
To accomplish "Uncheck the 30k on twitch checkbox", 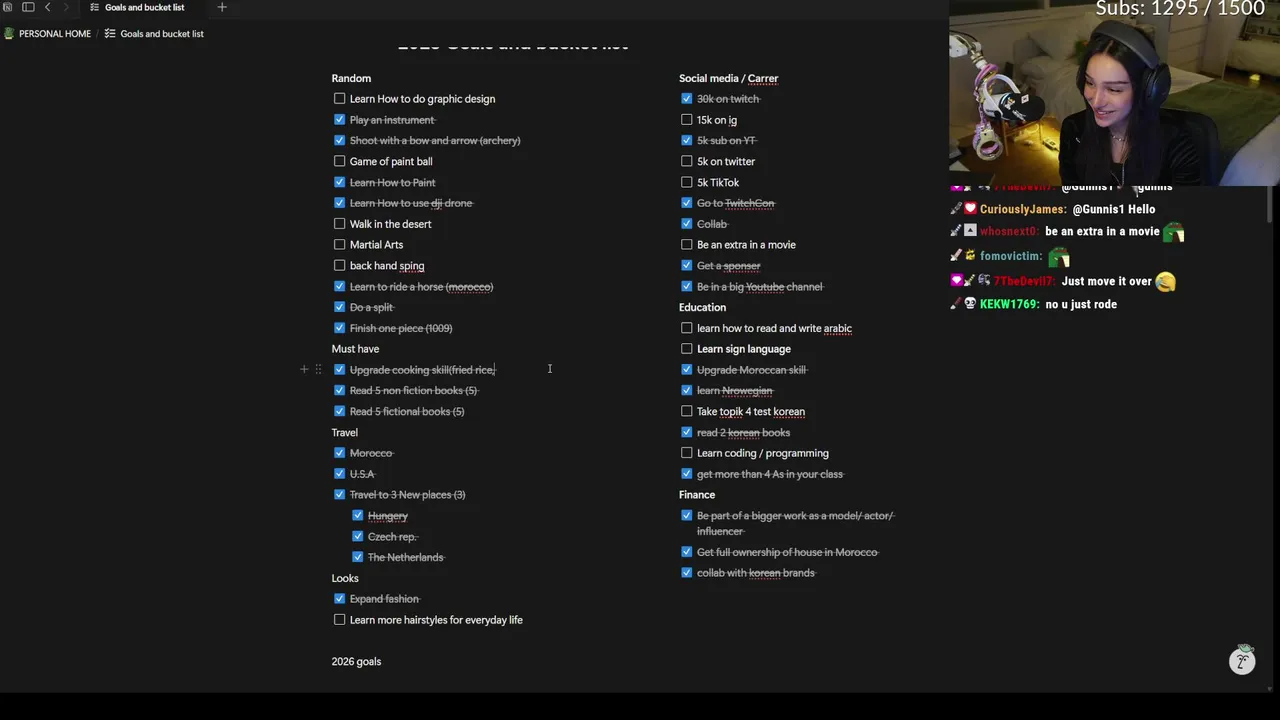I will tap(686, 98).
